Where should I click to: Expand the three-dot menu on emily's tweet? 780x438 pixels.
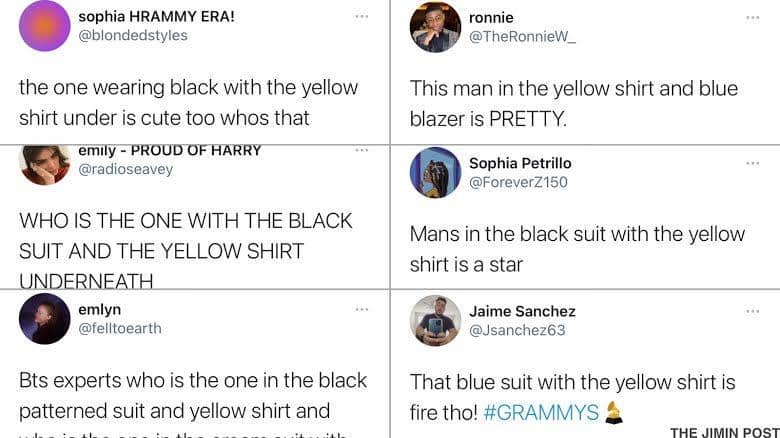point(361,150)
